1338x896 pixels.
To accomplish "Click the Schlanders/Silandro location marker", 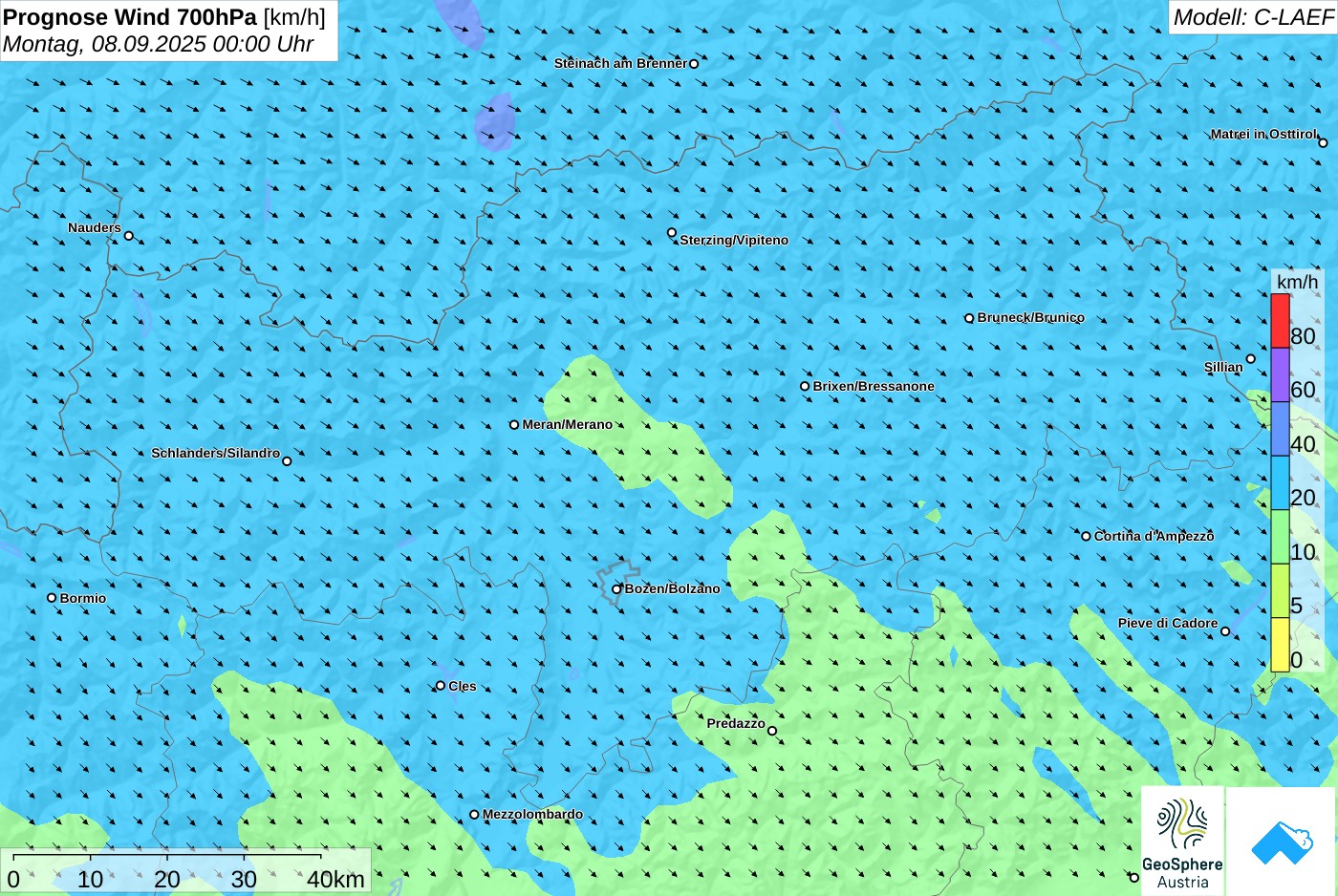I will pos(287,461).
